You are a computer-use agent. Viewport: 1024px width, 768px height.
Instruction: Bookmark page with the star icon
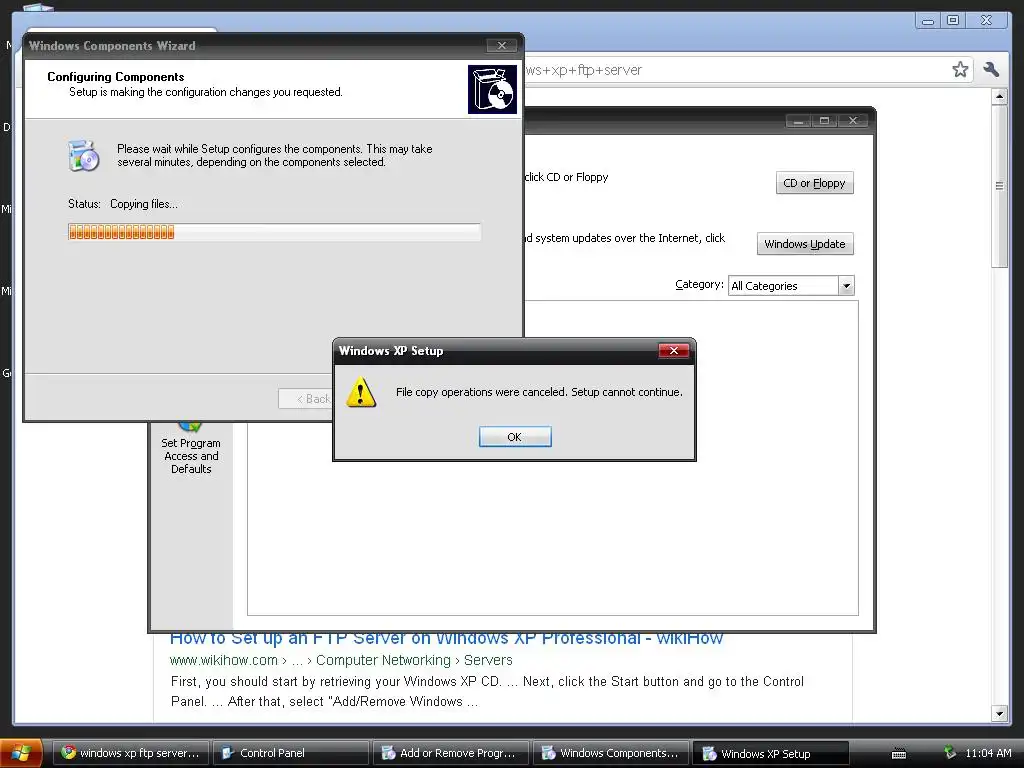click(x=960, y=69)
